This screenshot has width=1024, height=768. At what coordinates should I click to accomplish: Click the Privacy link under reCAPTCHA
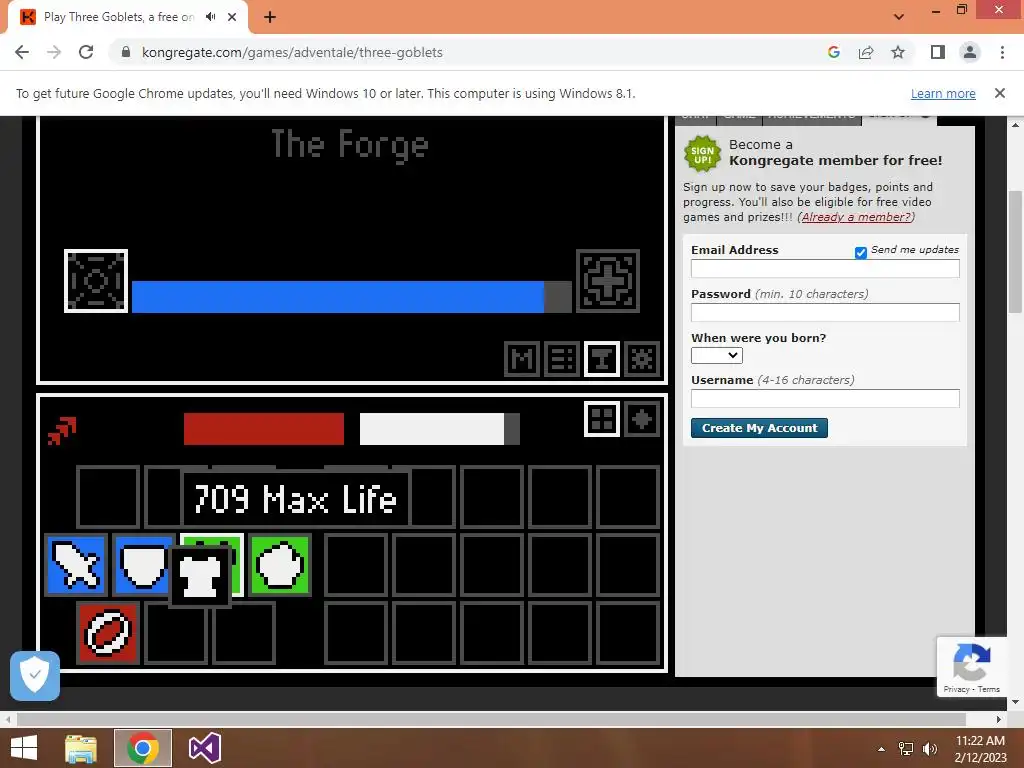pyautogui.click(x=956, y=689)
